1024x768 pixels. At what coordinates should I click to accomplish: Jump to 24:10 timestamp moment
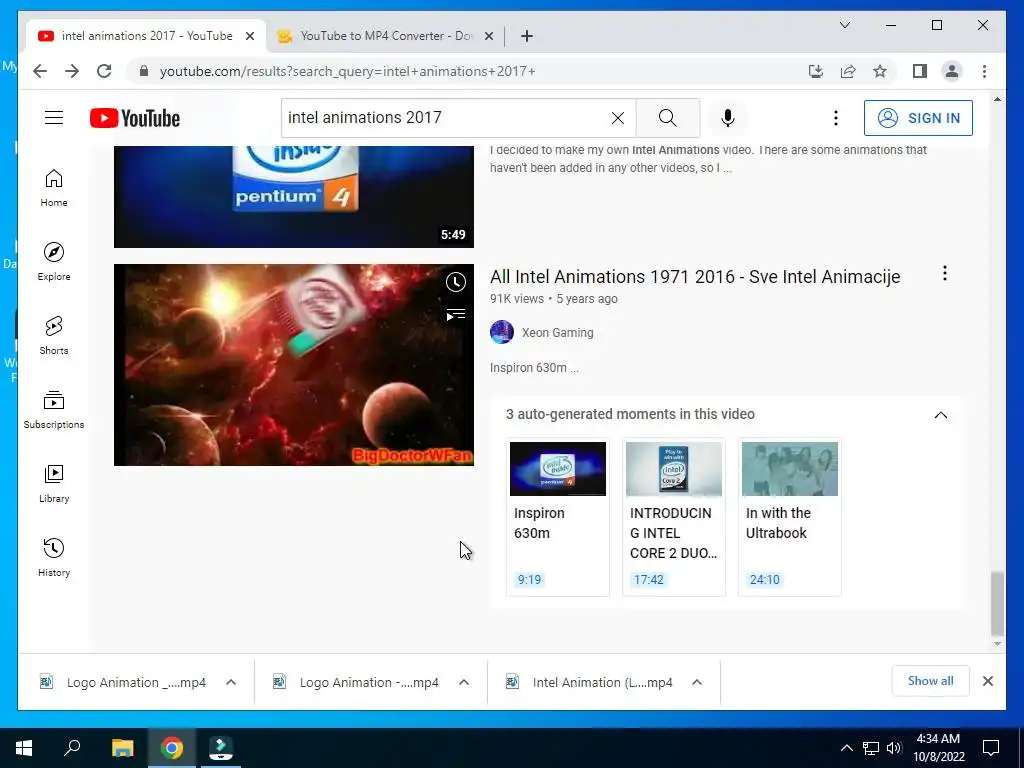(764, 580)
